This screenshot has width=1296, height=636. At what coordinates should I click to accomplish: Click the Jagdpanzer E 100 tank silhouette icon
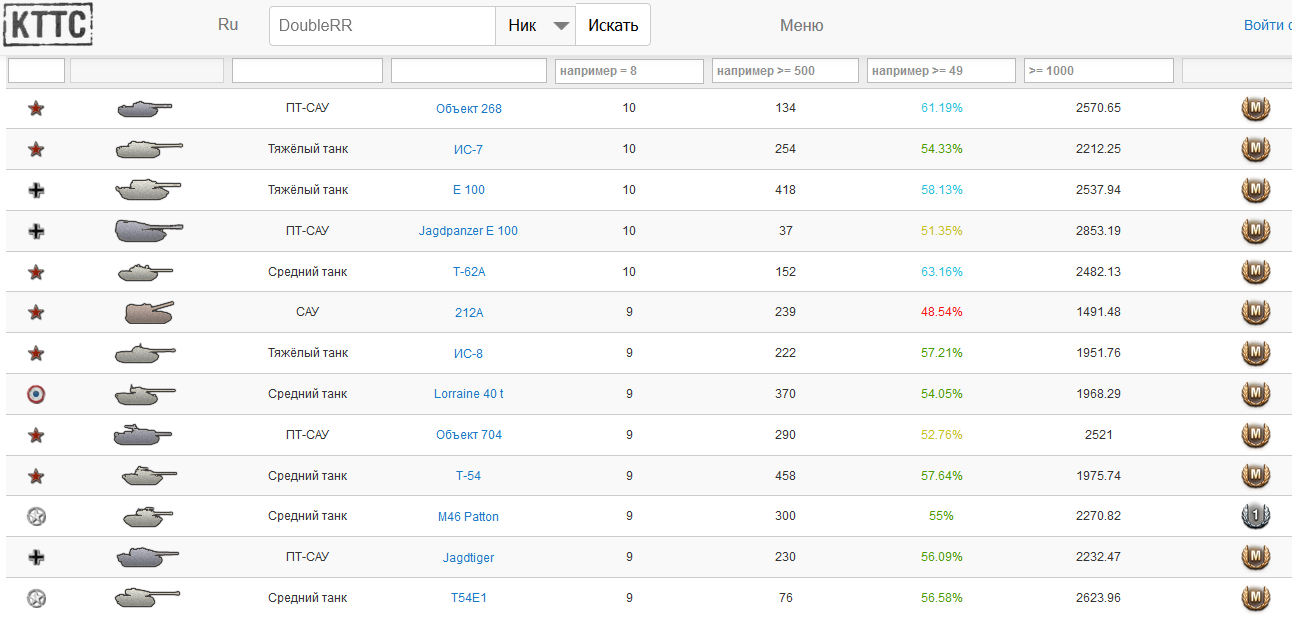click(x=148, y=231)
